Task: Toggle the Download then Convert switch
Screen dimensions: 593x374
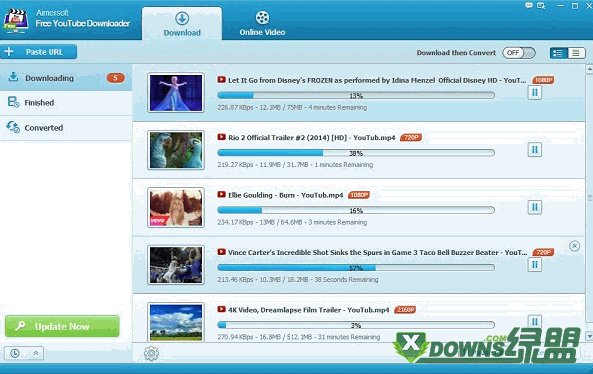Action: point(519,53)
